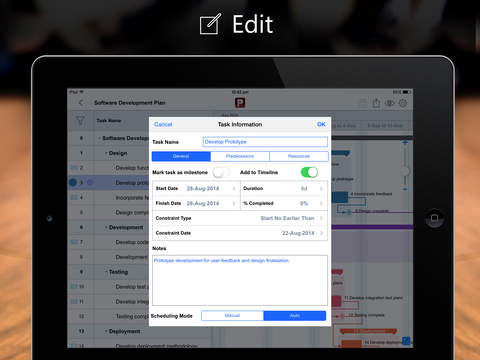Screen dimensions: 480x360
Task: Click the Task Name input field
Action: tap(265, 142)
